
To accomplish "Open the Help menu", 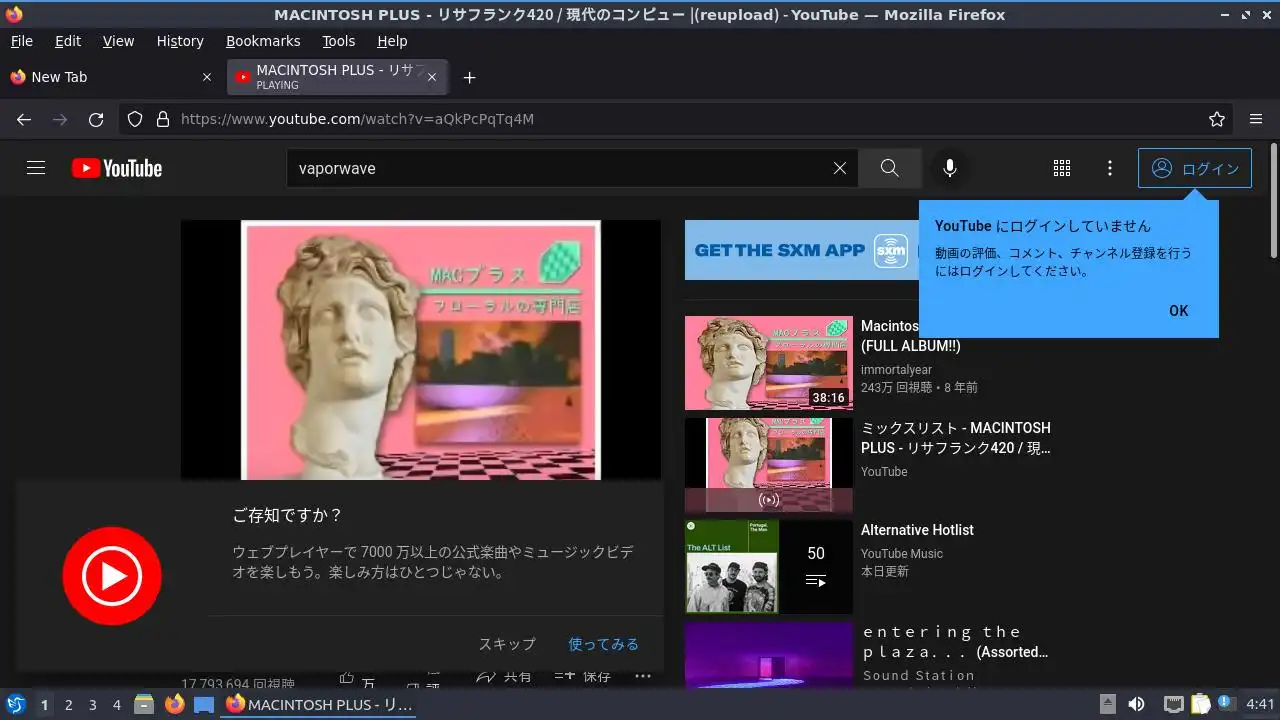I will (x=392, y=41).
